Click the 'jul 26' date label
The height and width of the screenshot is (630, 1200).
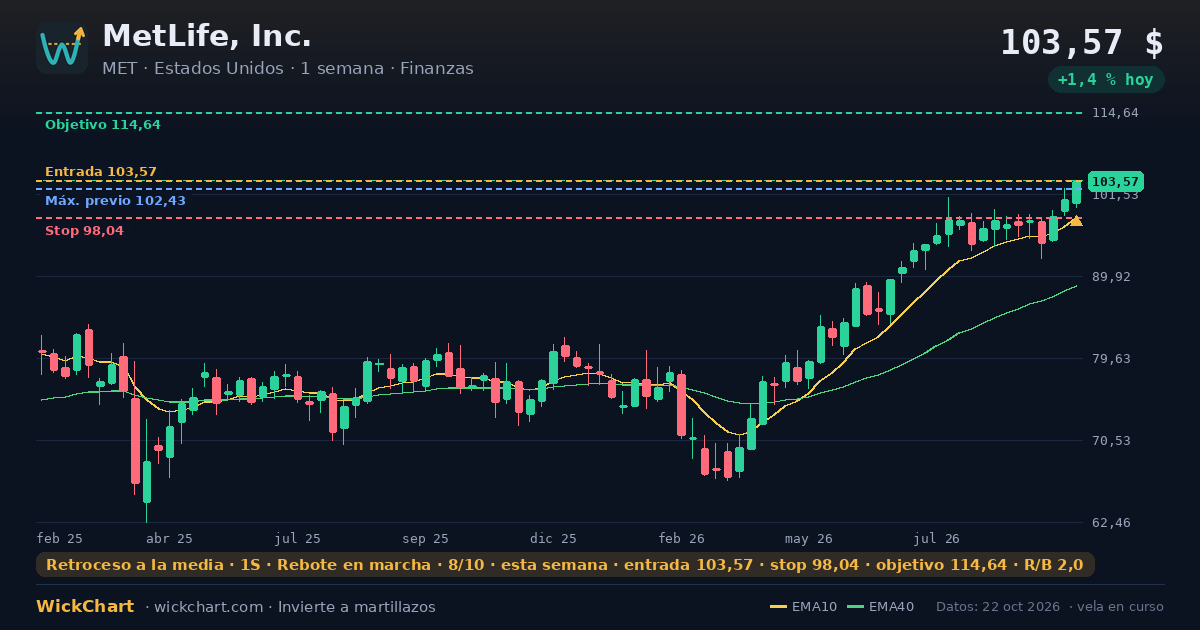point(937,538)
